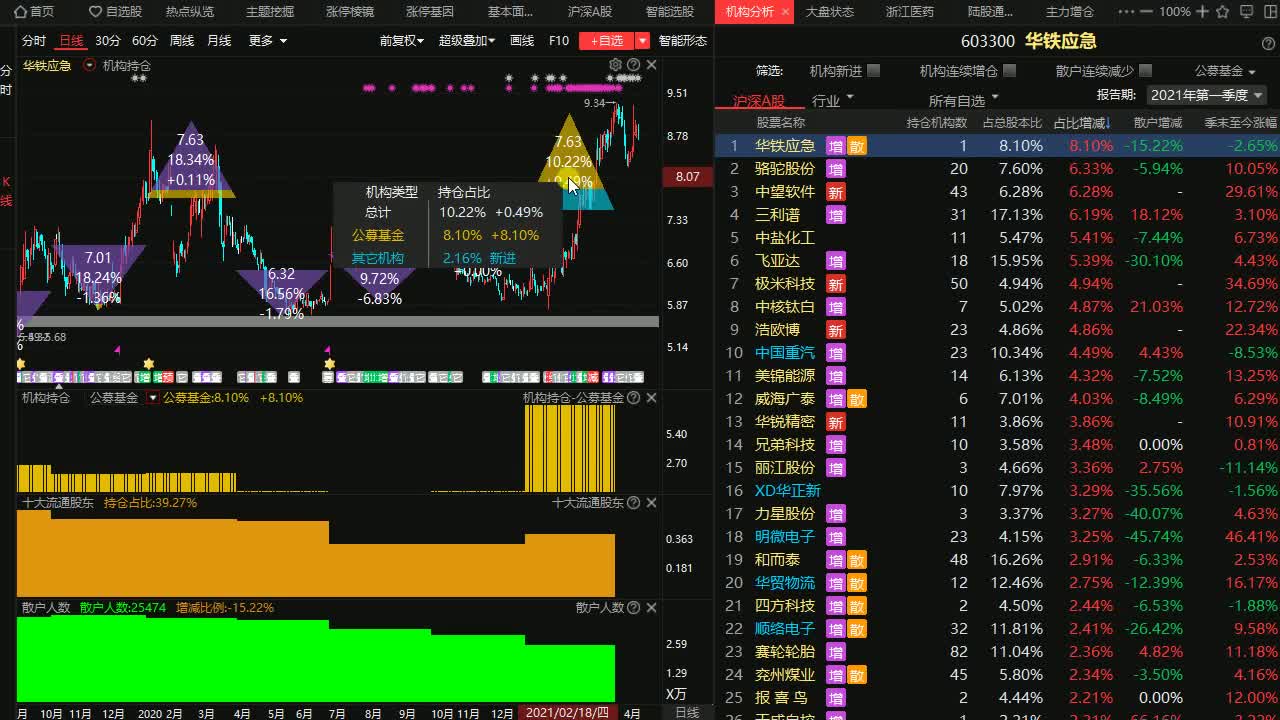Close the main chart overlay panel
The height and width of the screenshot is (720, 1280).
[x=651, y=65]
